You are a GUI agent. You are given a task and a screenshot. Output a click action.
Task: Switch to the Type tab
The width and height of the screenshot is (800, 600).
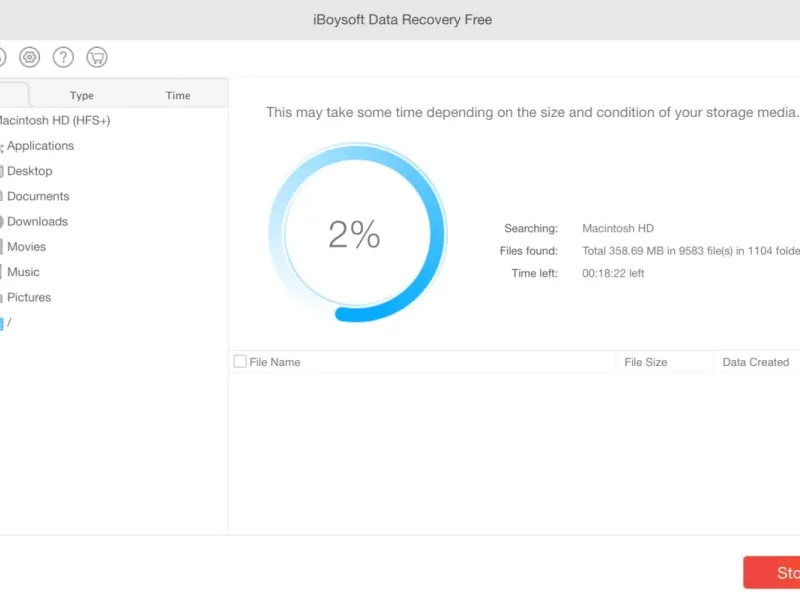tap(82, 96)
